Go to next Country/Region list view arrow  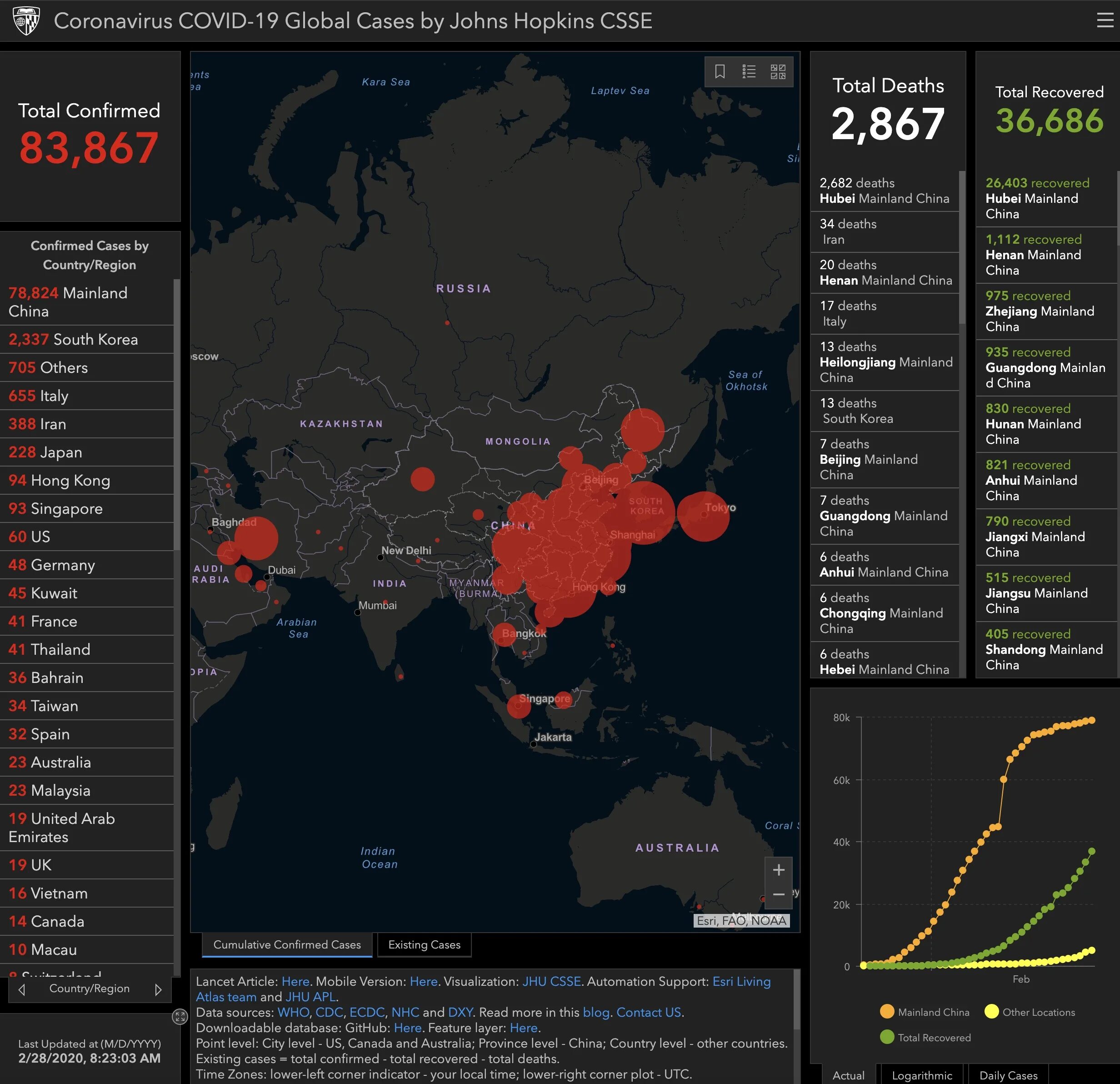(158, 990)
